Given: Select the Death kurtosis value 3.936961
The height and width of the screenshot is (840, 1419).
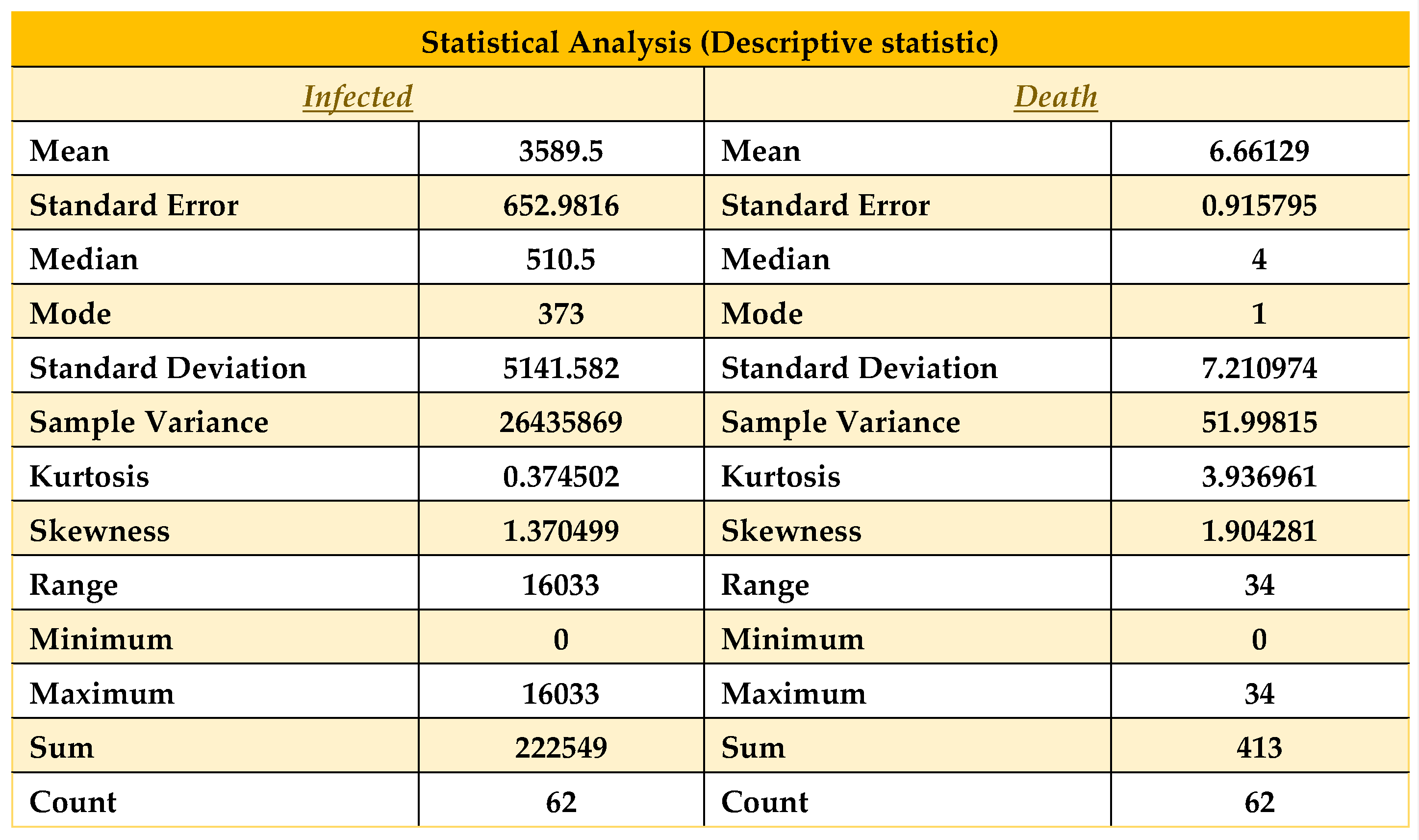Looking at the screenshot, I should pos(1259,477).
